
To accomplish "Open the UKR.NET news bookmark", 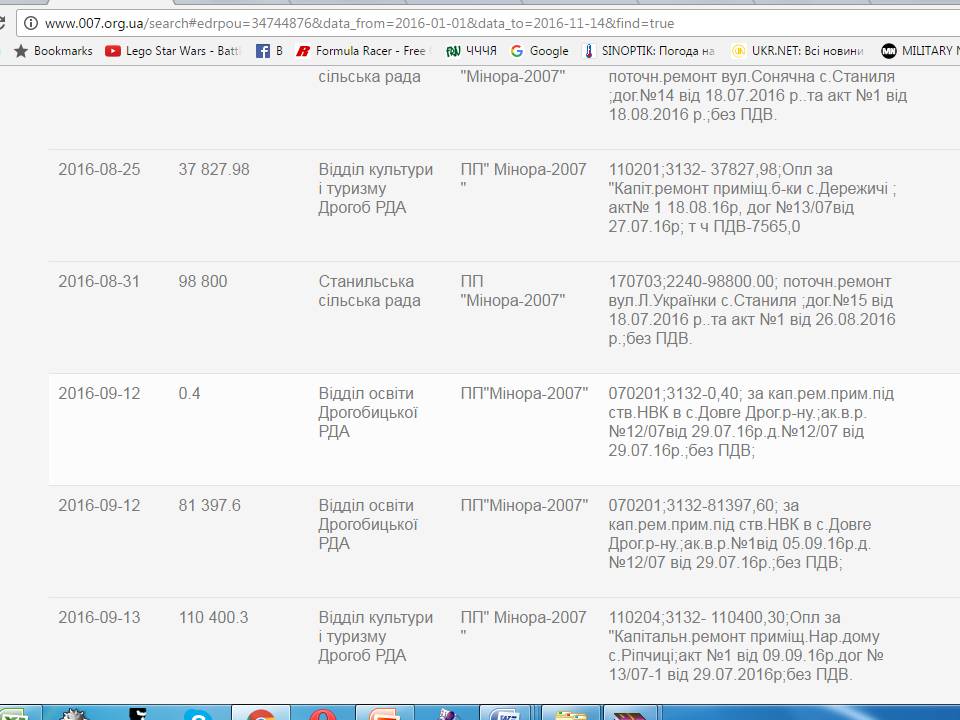I will (x=796, y=51).
